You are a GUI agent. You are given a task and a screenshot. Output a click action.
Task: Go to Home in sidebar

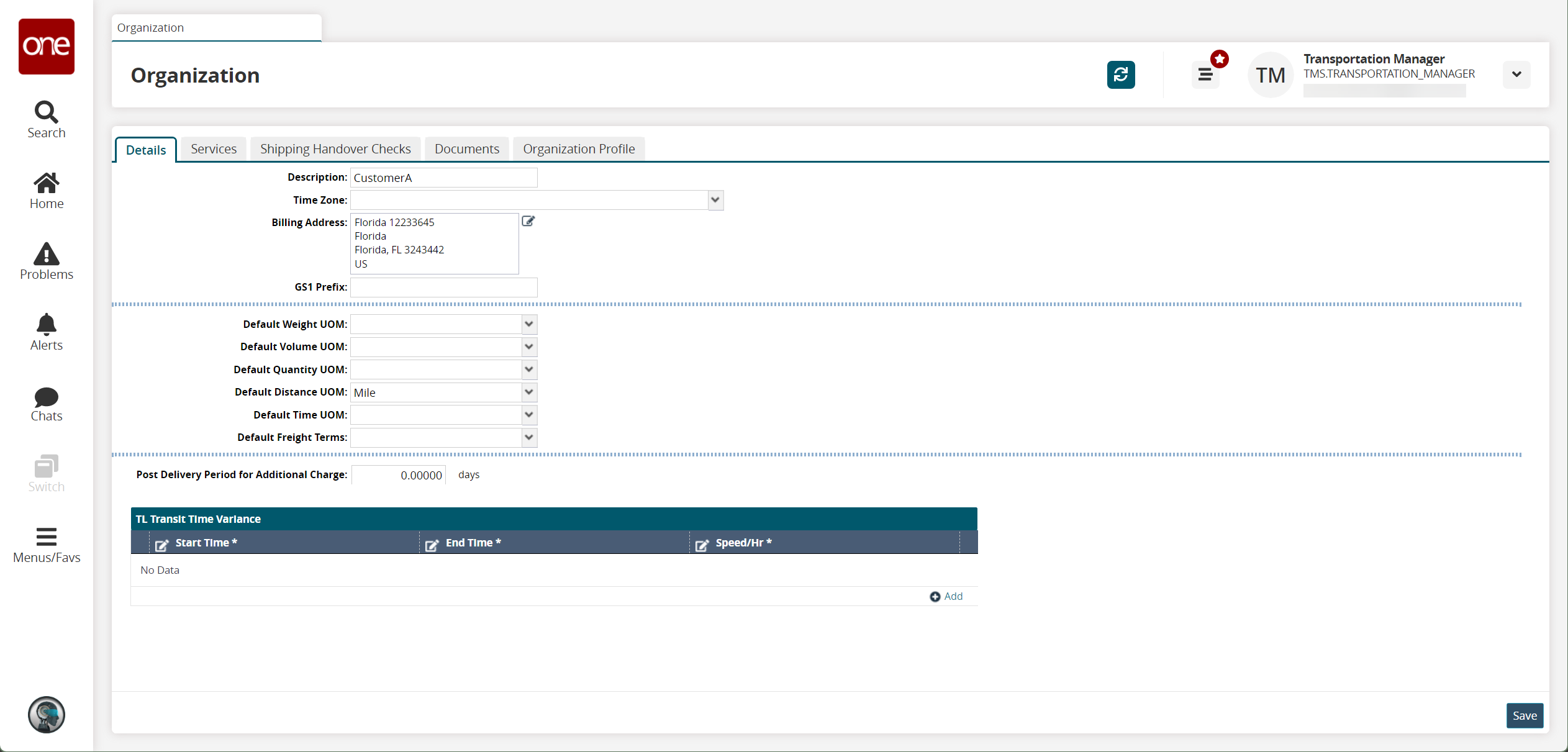coord(47,191)
